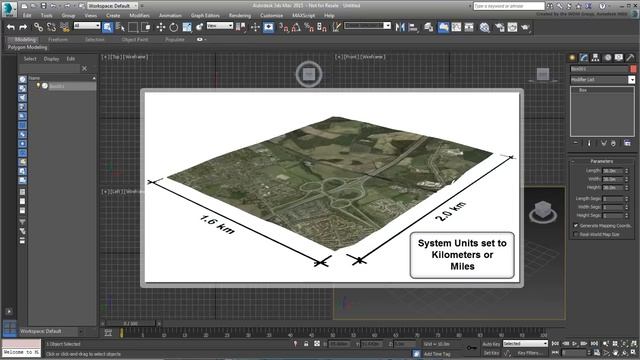The image size is (640, 360).
Task: Activate the Select and Scale tool
Action: (x=187, y=27)
